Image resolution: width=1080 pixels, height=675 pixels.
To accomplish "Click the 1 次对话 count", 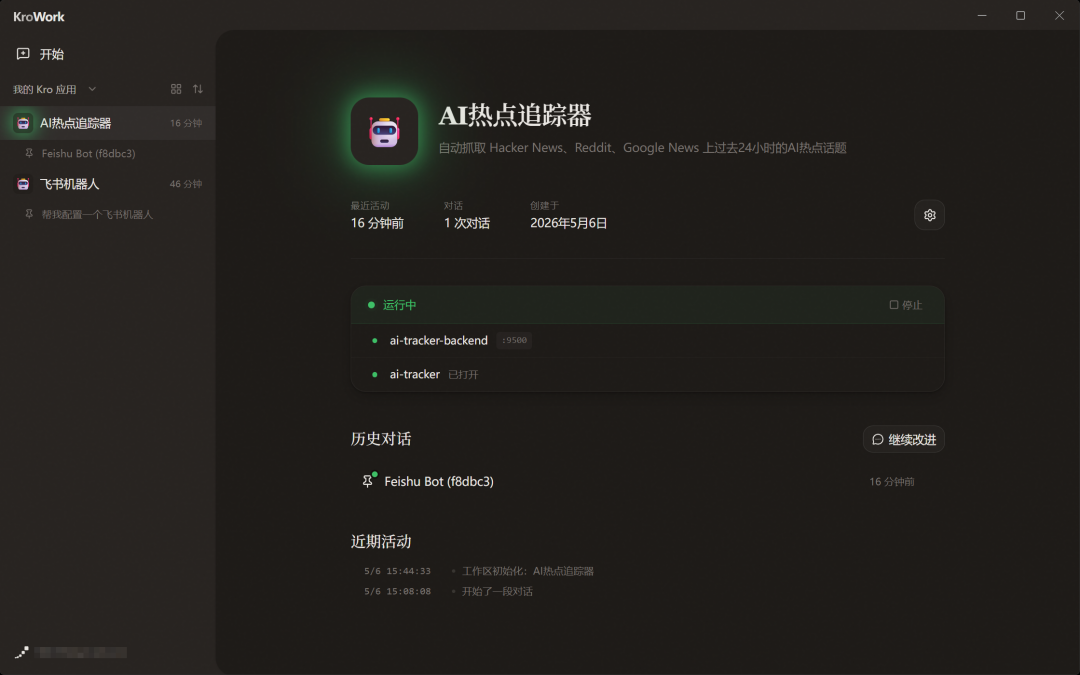I will point(466,223).
